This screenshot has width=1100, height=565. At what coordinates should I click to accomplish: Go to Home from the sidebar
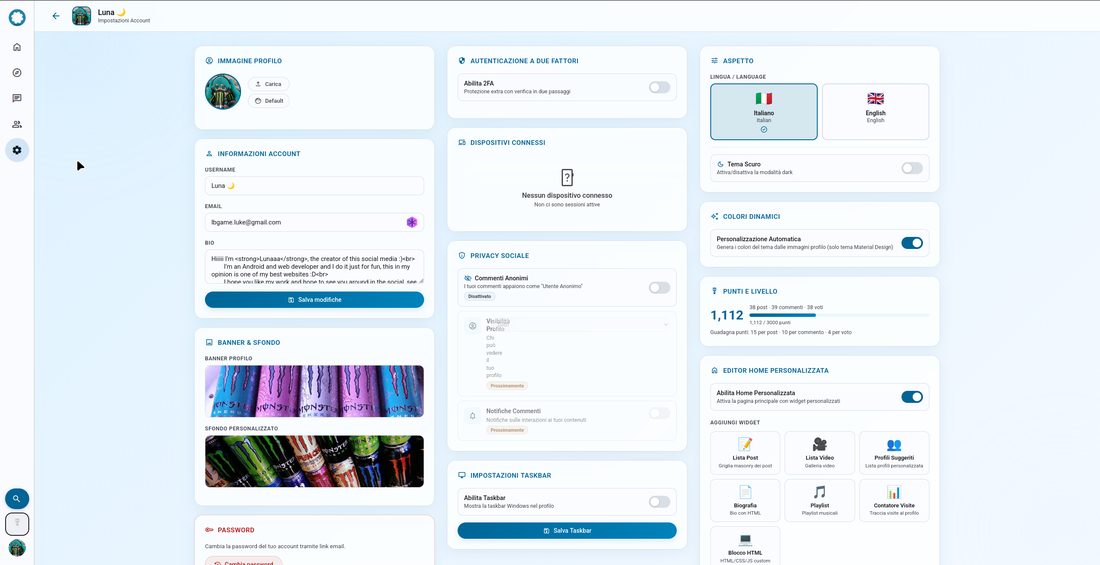click(x=17, y=47)
